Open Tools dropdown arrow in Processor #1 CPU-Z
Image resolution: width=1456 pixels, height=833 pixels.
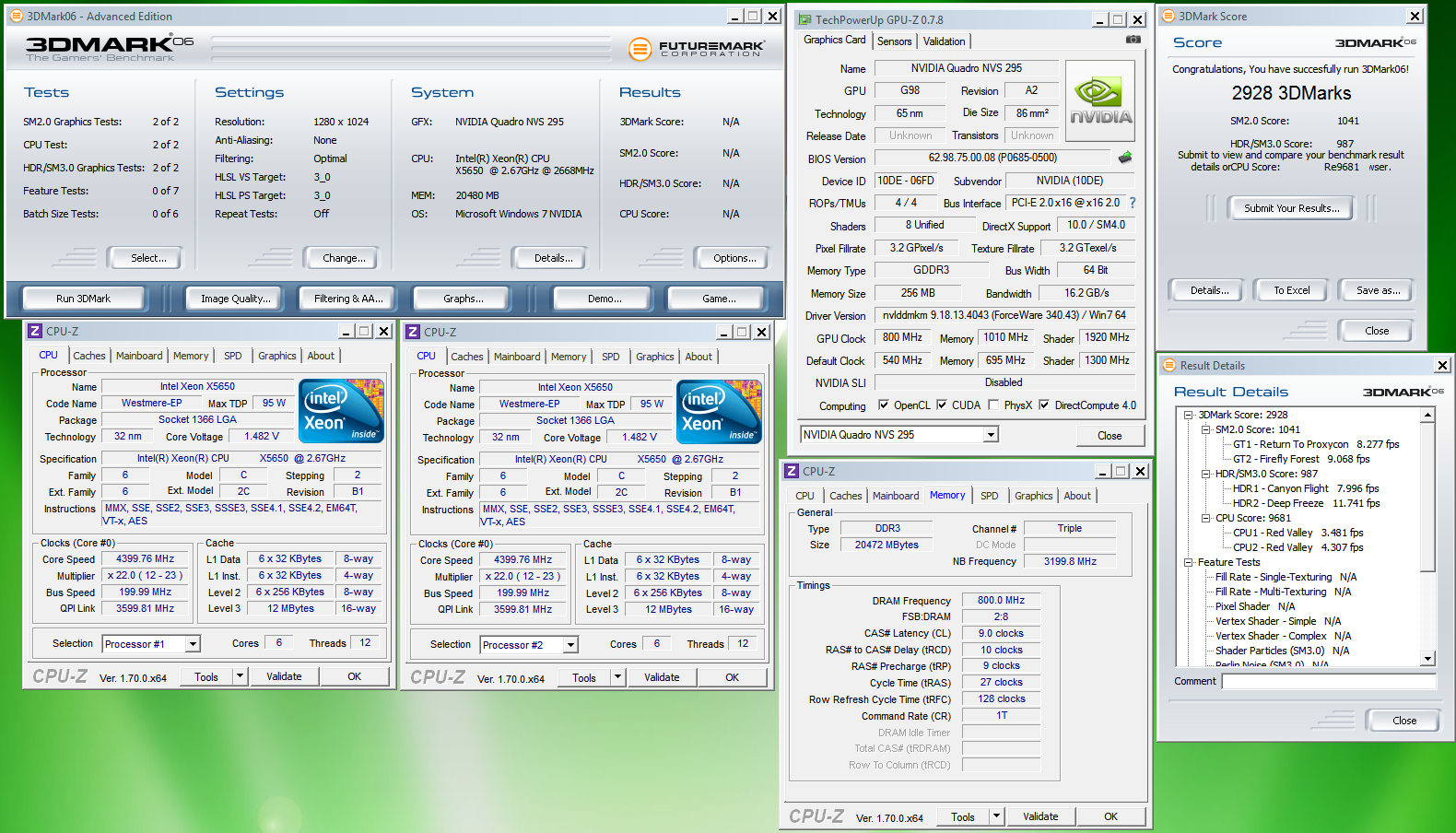tap(240, 676)
